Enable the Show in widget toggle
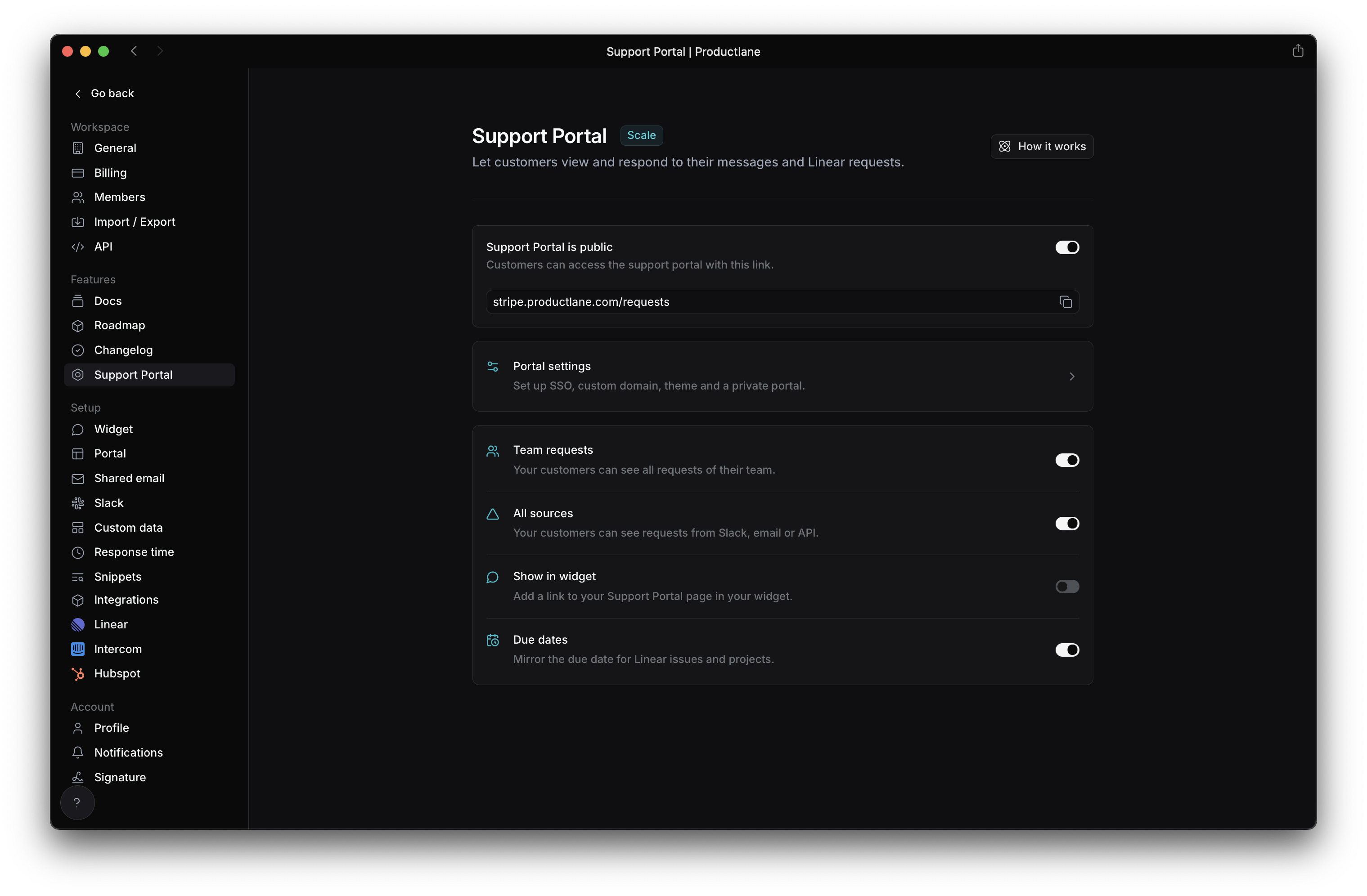This screenshot has height=896, width=1367. click(x=1066, y=587)
